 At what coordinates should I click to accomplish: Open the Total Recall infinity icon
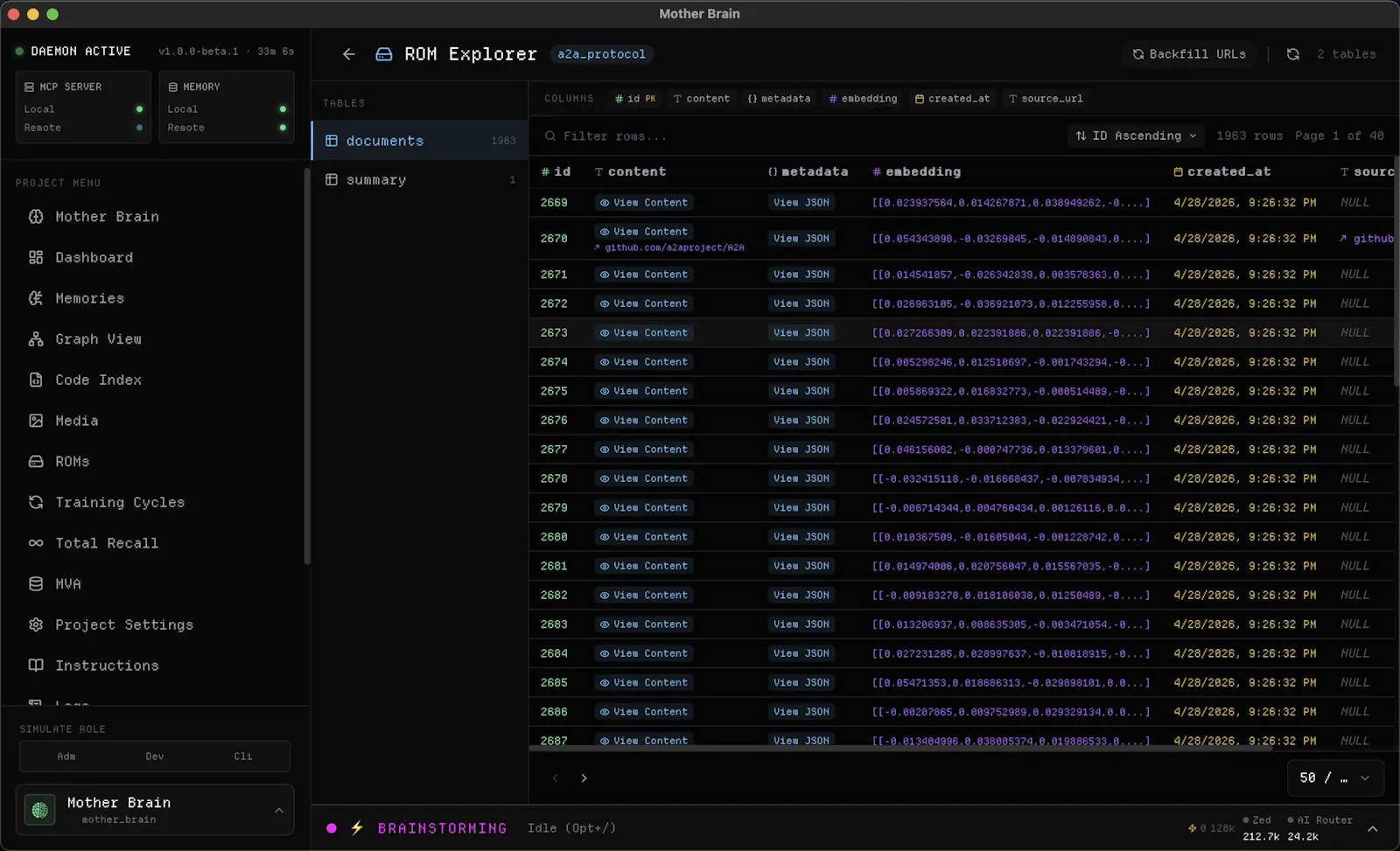point(36,543)
